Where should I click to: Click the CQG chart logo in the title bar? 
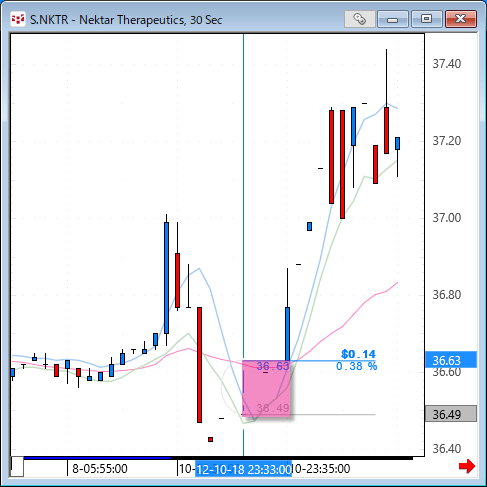18,19
